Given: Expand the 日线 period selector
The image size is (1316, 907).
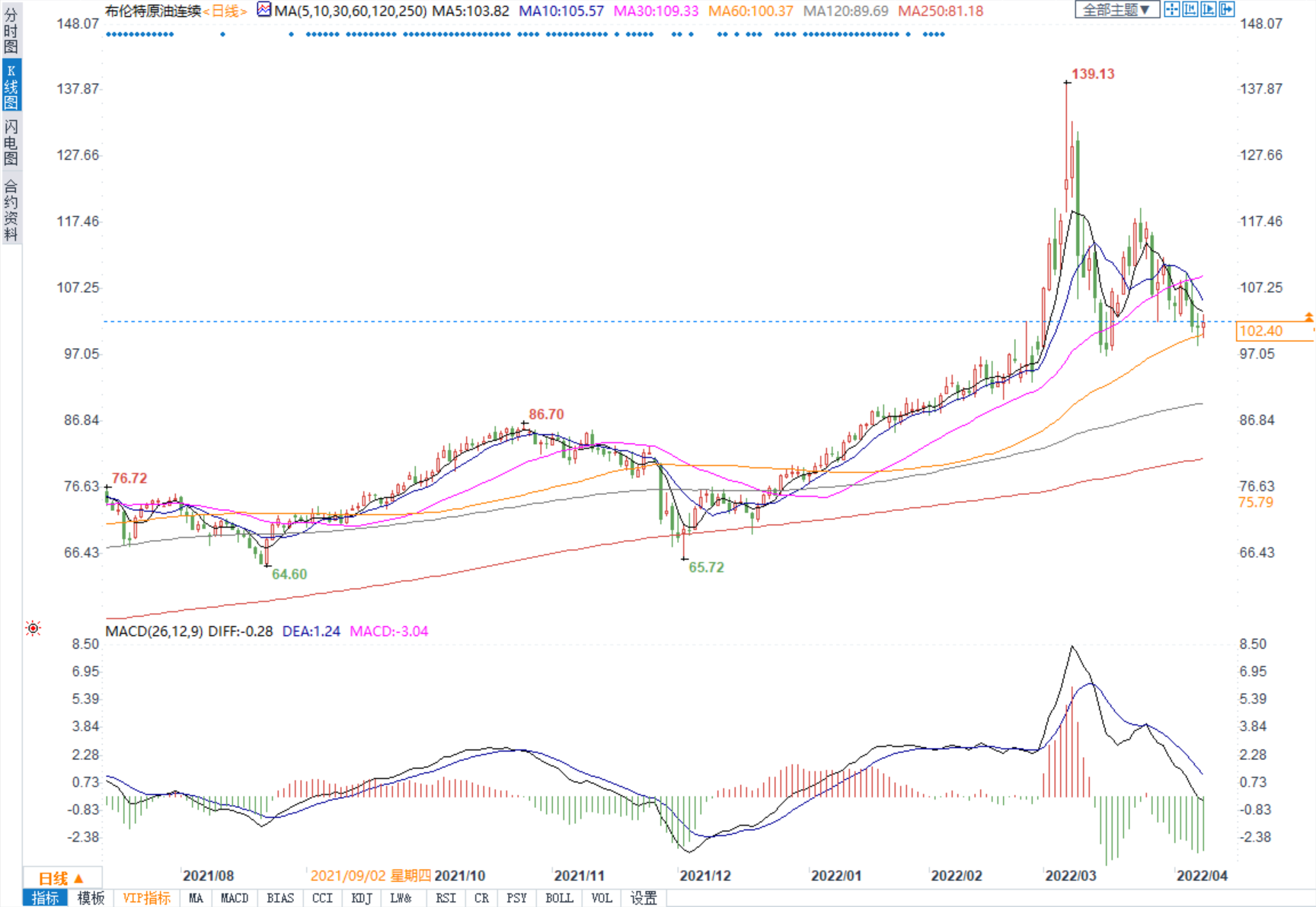Looking at the screenshot, I should click(x=62, y=878).
